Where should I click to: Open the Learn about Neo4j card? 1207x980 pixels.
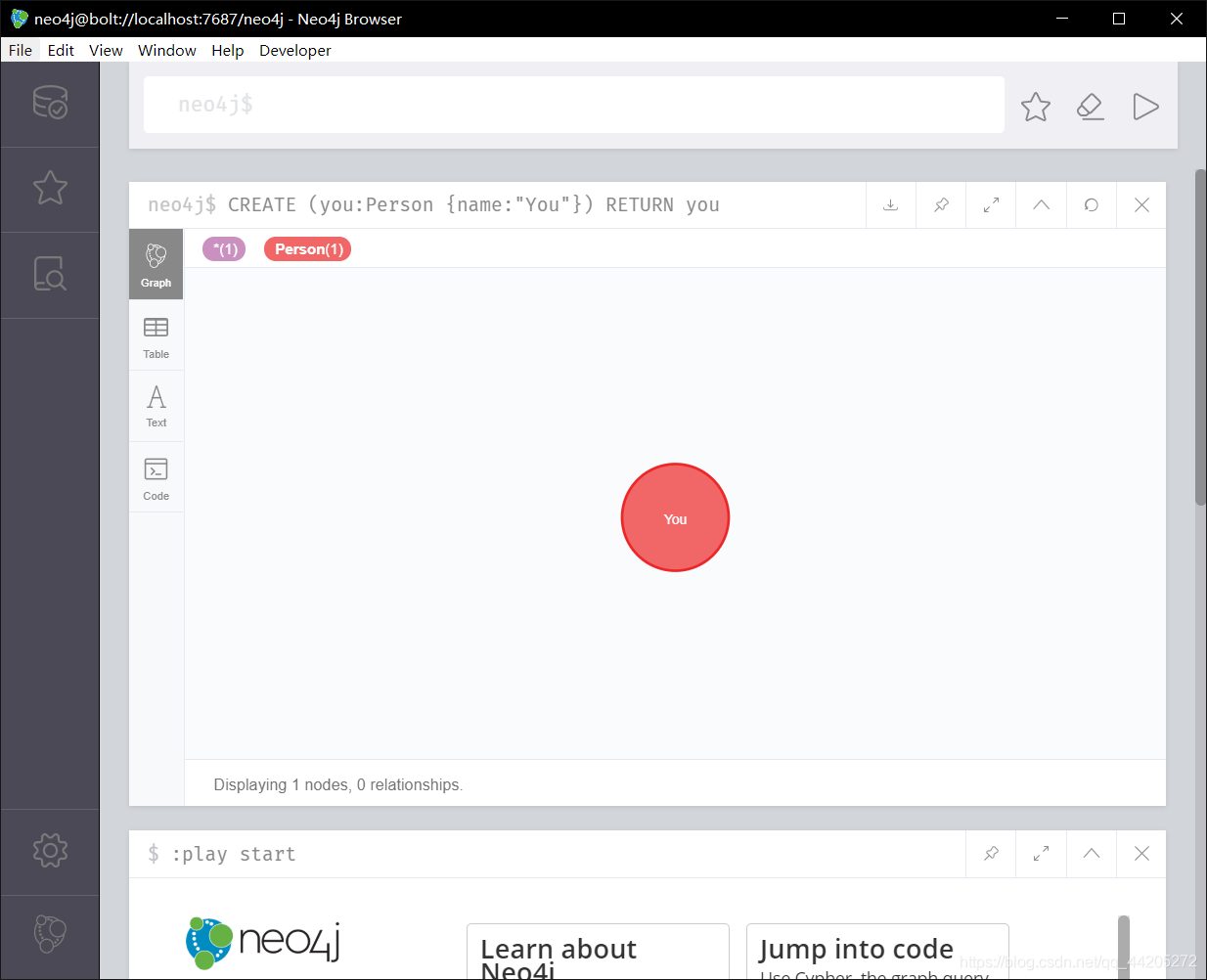pyautogui.click(x=598, y=952)
